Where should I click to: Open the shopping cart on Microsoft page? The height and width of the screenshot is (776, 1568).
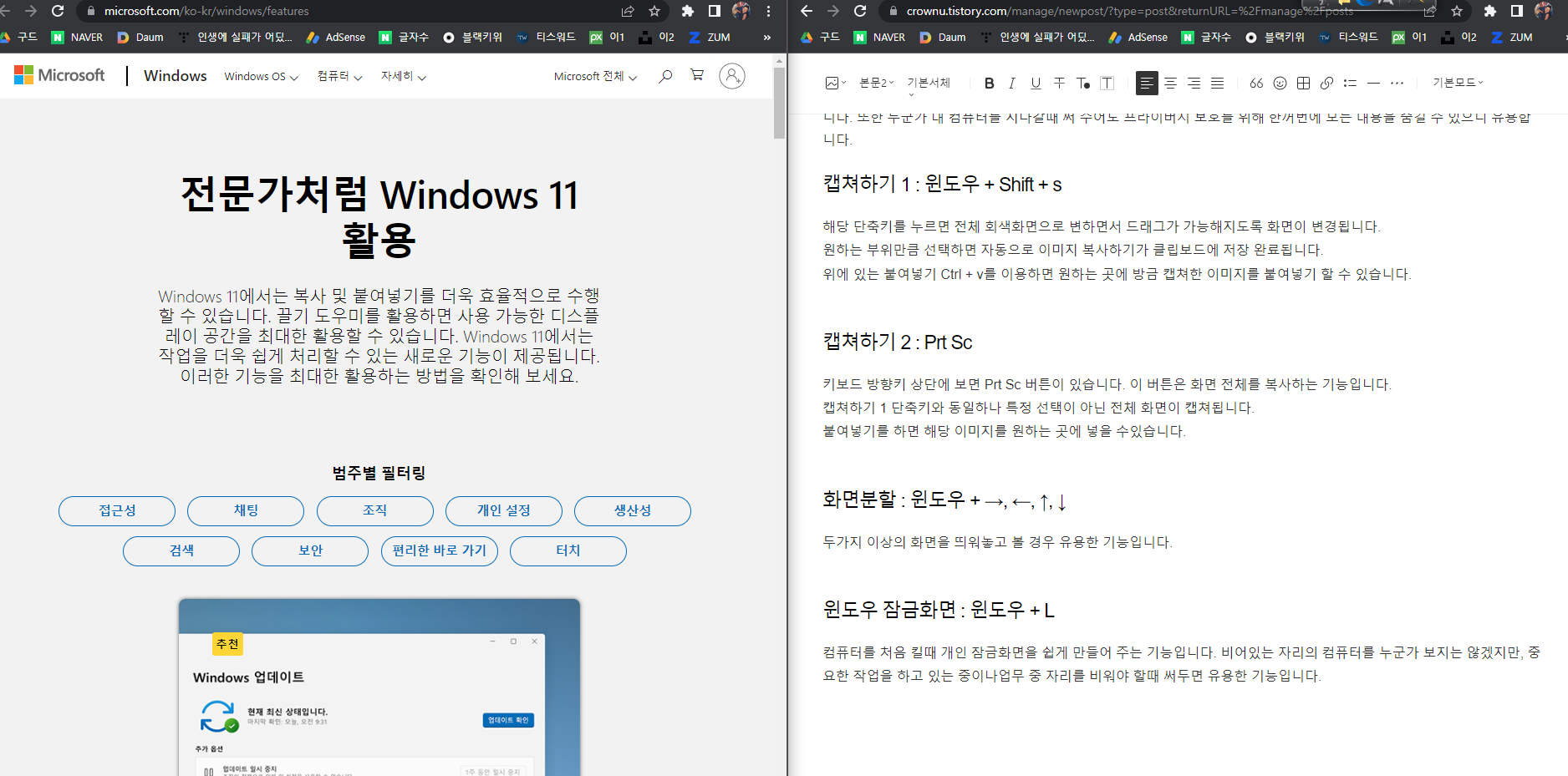(697, 75)
